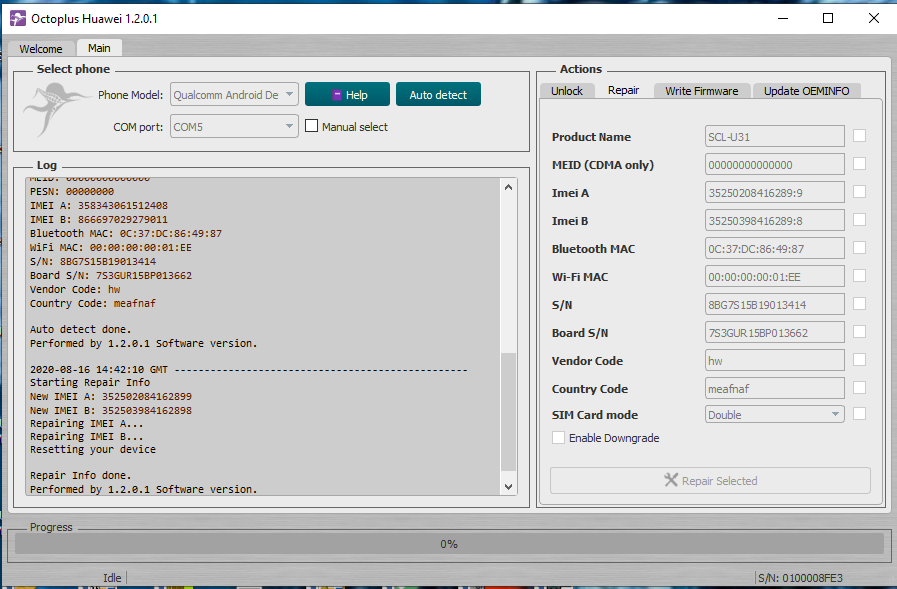Tick the Product Name checkbox
This screenshot has height=589, width=897.
tap(859, 136)
